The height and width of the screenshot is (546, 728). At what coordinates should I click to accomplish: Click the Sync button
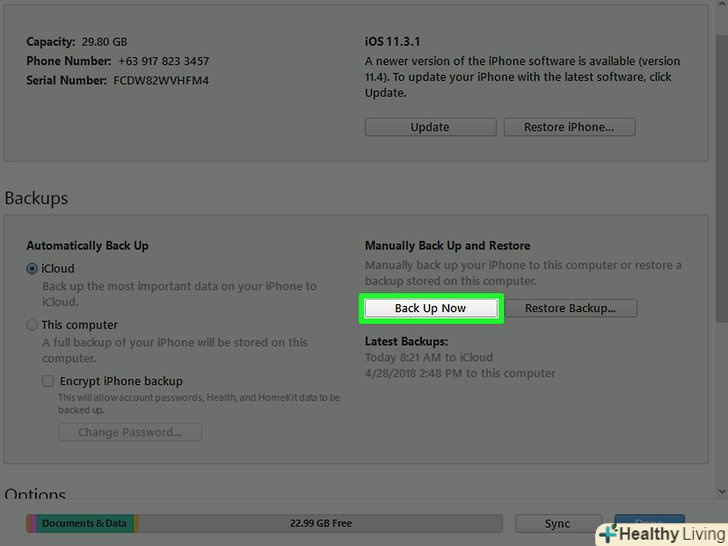coord(558,524)
